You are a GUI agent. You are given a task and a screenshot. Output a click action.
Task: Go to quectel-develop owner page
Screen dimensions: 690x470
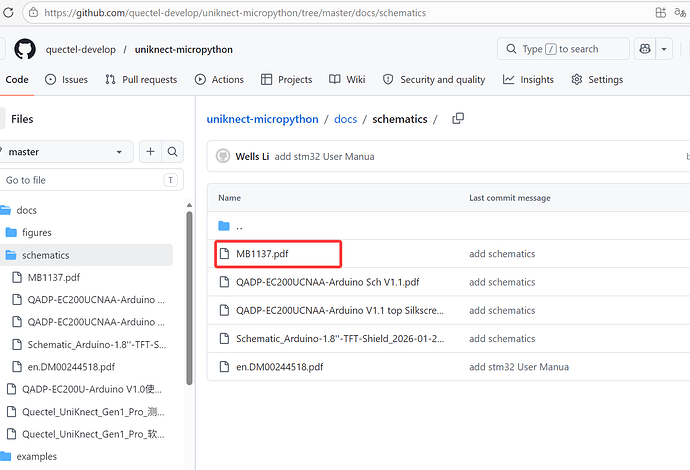point(81,49)
